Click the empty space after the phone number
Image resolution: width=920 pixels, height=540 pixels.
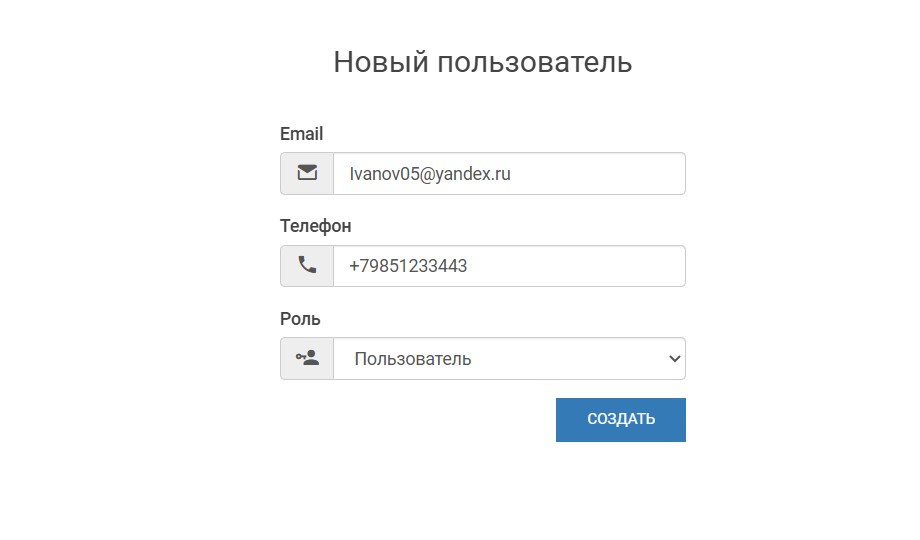tap(580, 266)
